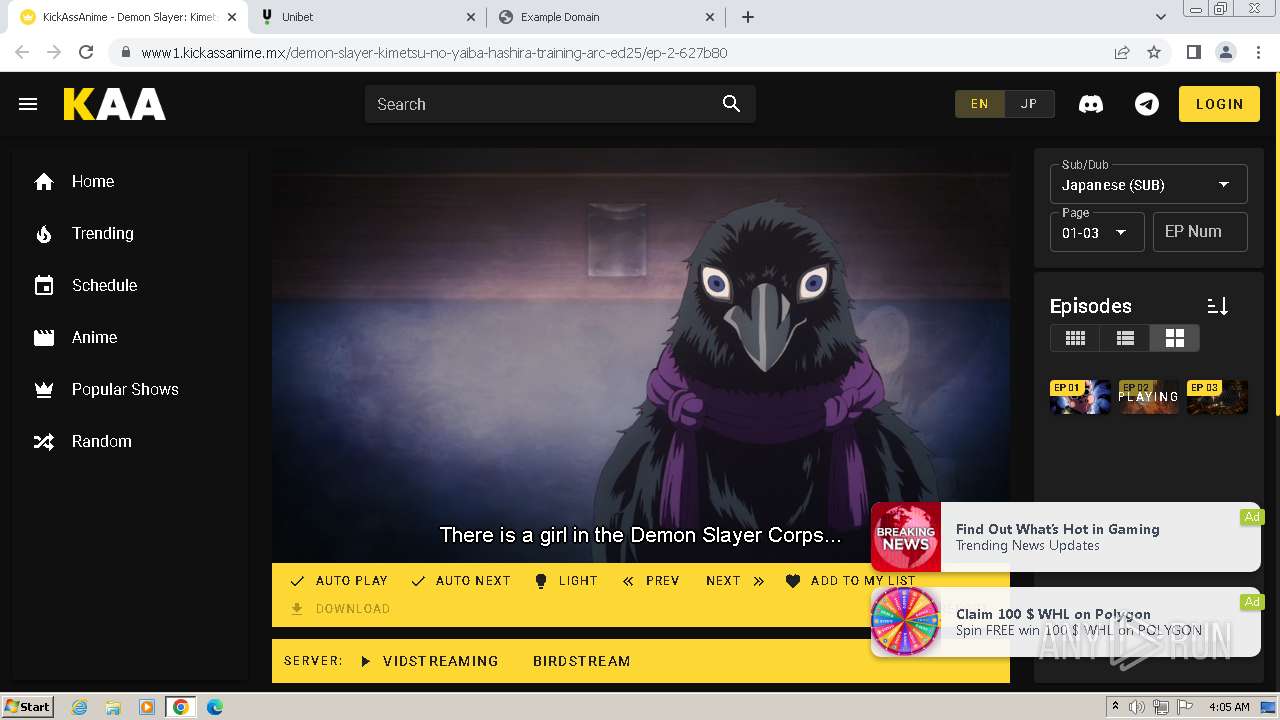Image resolution: width=1280 pixels, height=720 pixels.
Task: Switch episodes to list view
Action: pos(1125,338)
